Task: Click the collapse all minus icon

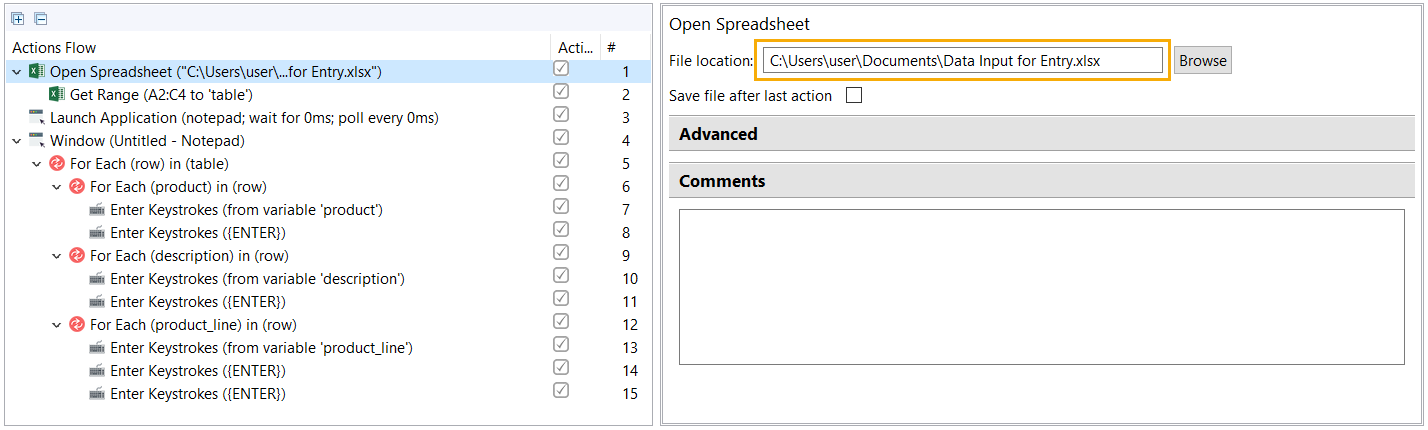Action: (x=40, y=19)
